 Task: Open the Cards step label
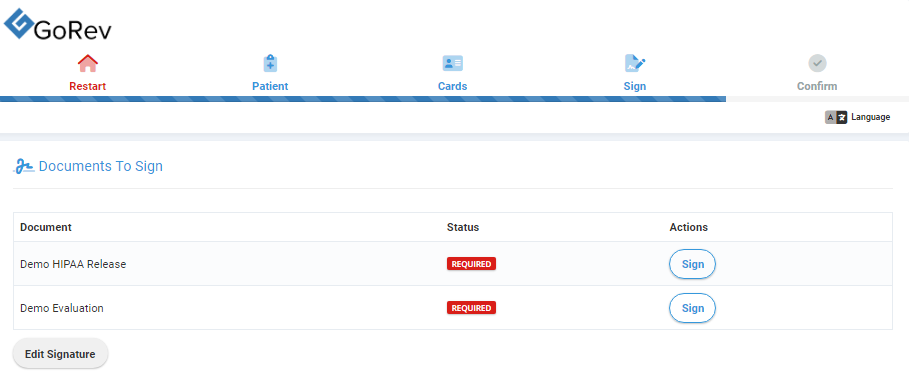click(x=452, y=86)
